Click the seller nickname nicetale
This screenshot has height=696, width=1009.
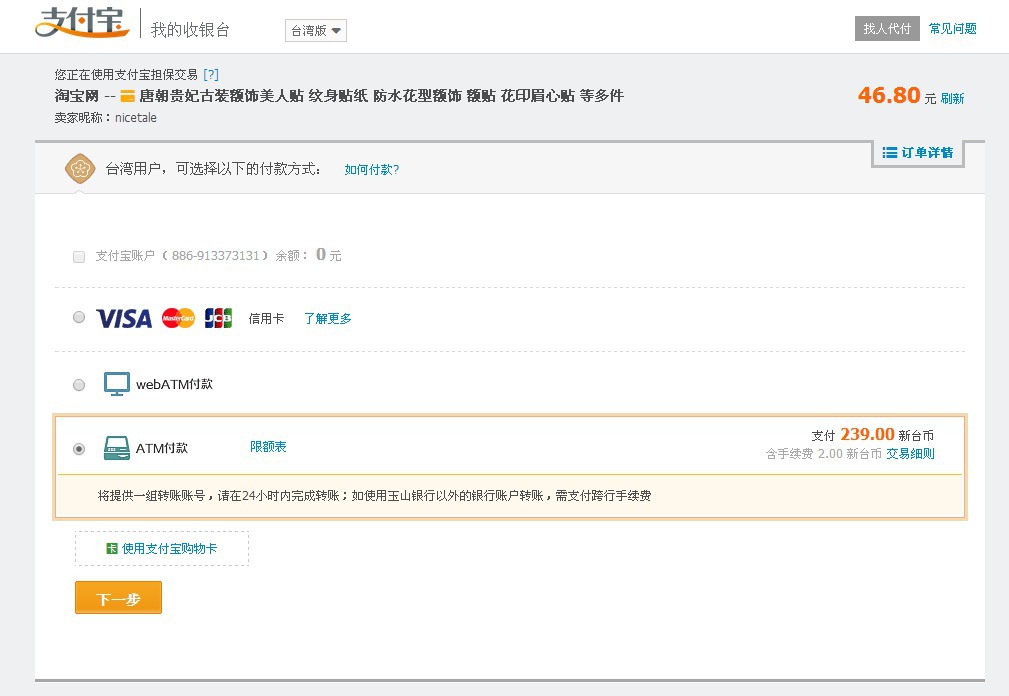136,118
